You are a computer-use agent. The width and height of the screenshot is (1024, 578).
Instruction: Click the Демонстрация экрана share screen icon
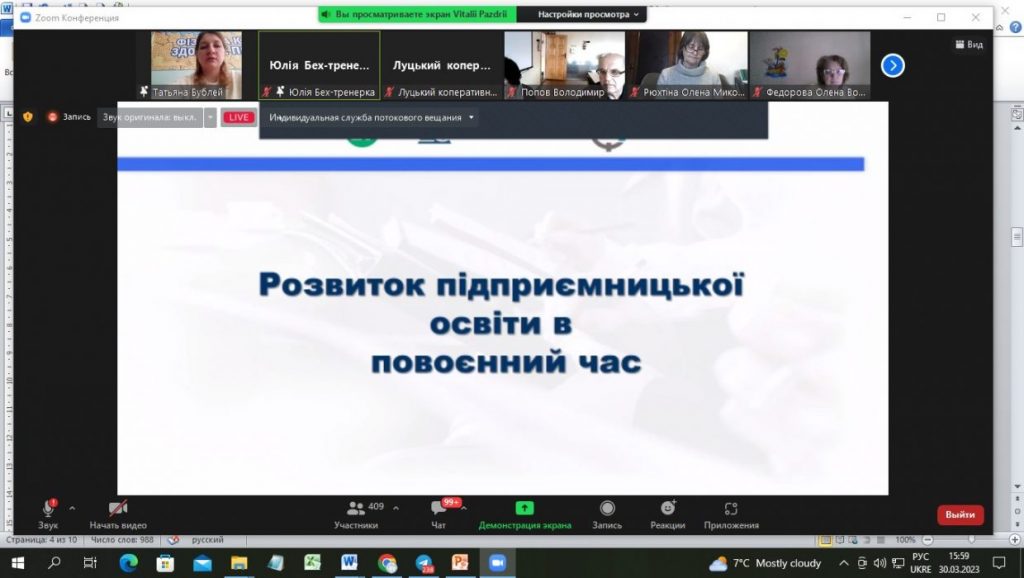[524, 508]
